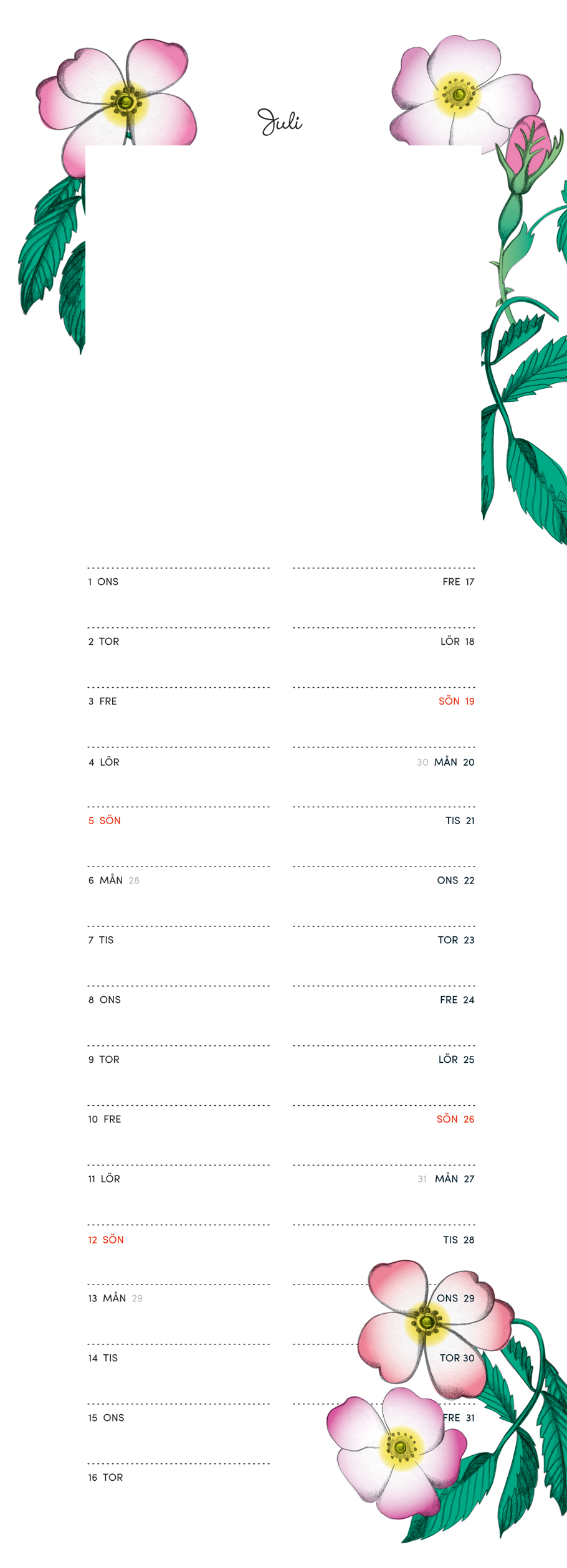Click the red SÖN 26 date
Image resolution: width=567 pixels, height=1568 pixels.
click(x=455, y=1119)
